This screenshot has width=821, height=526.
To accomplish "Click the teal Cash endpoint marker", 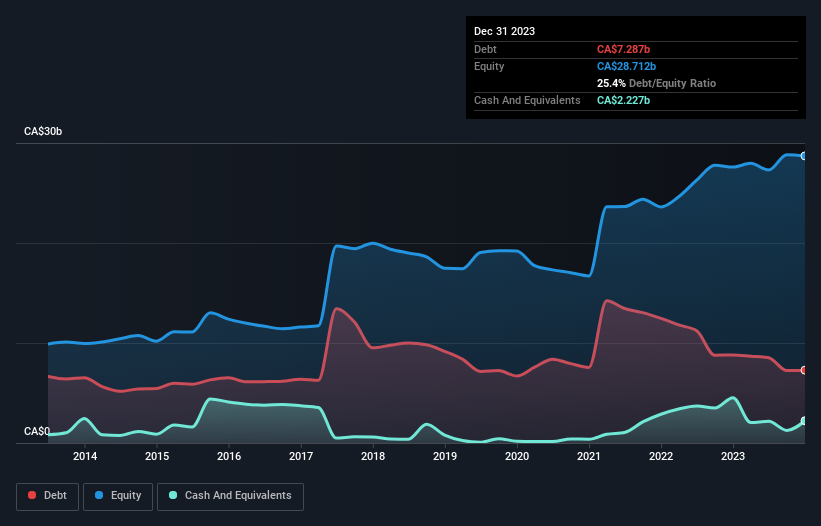I will click(x=804, y=421).
